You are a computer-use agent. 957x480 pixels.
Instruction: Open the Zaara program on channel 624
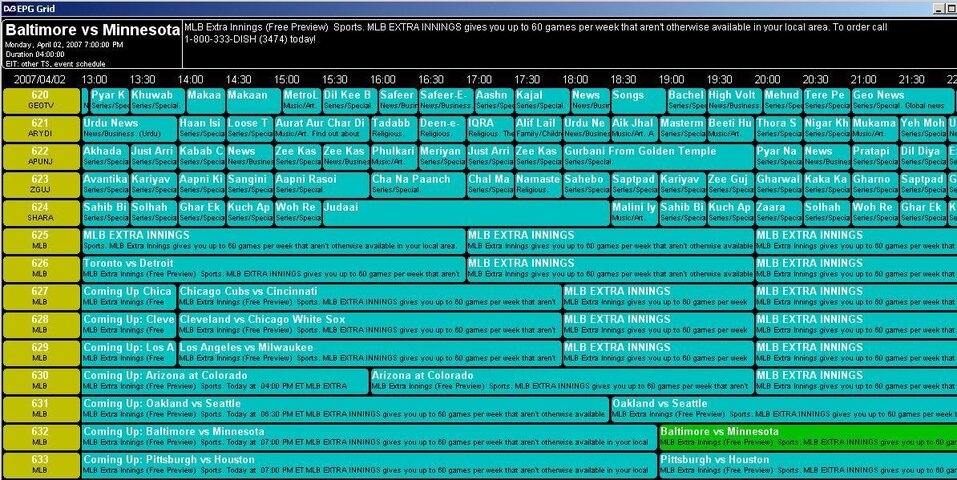tap(779, 213)
